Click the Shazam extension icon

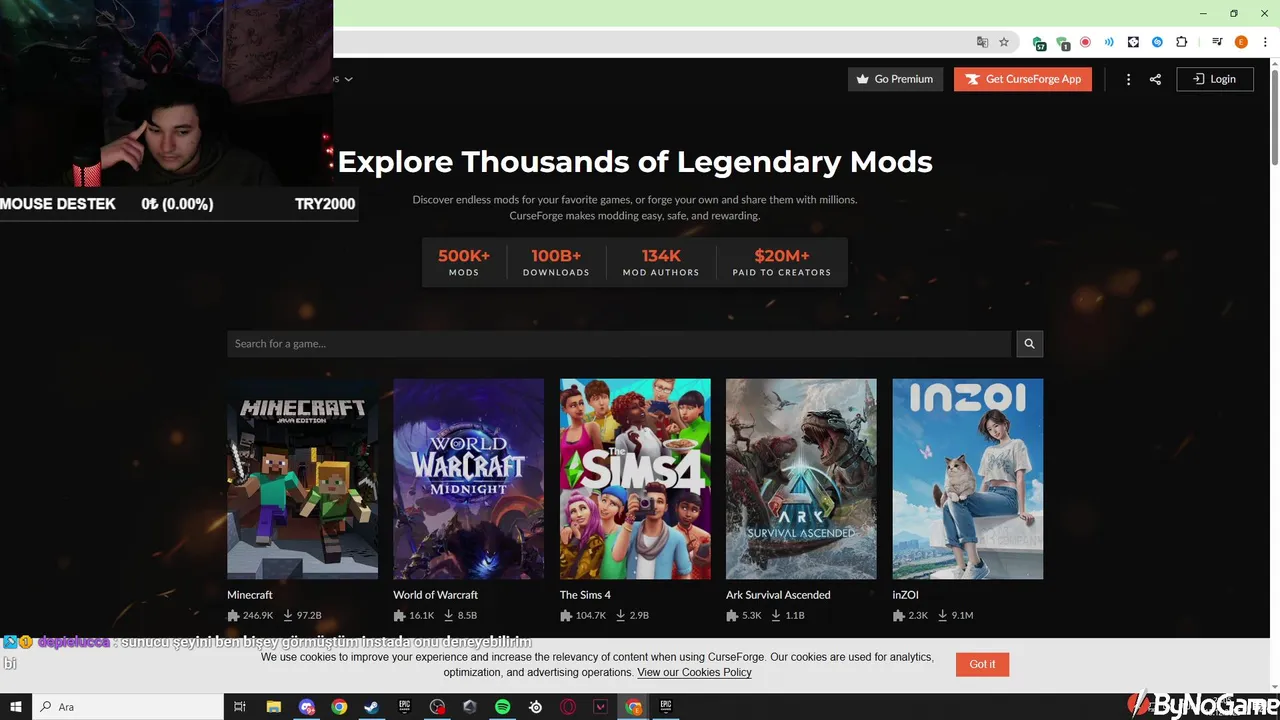click(x=1157, y=42)
